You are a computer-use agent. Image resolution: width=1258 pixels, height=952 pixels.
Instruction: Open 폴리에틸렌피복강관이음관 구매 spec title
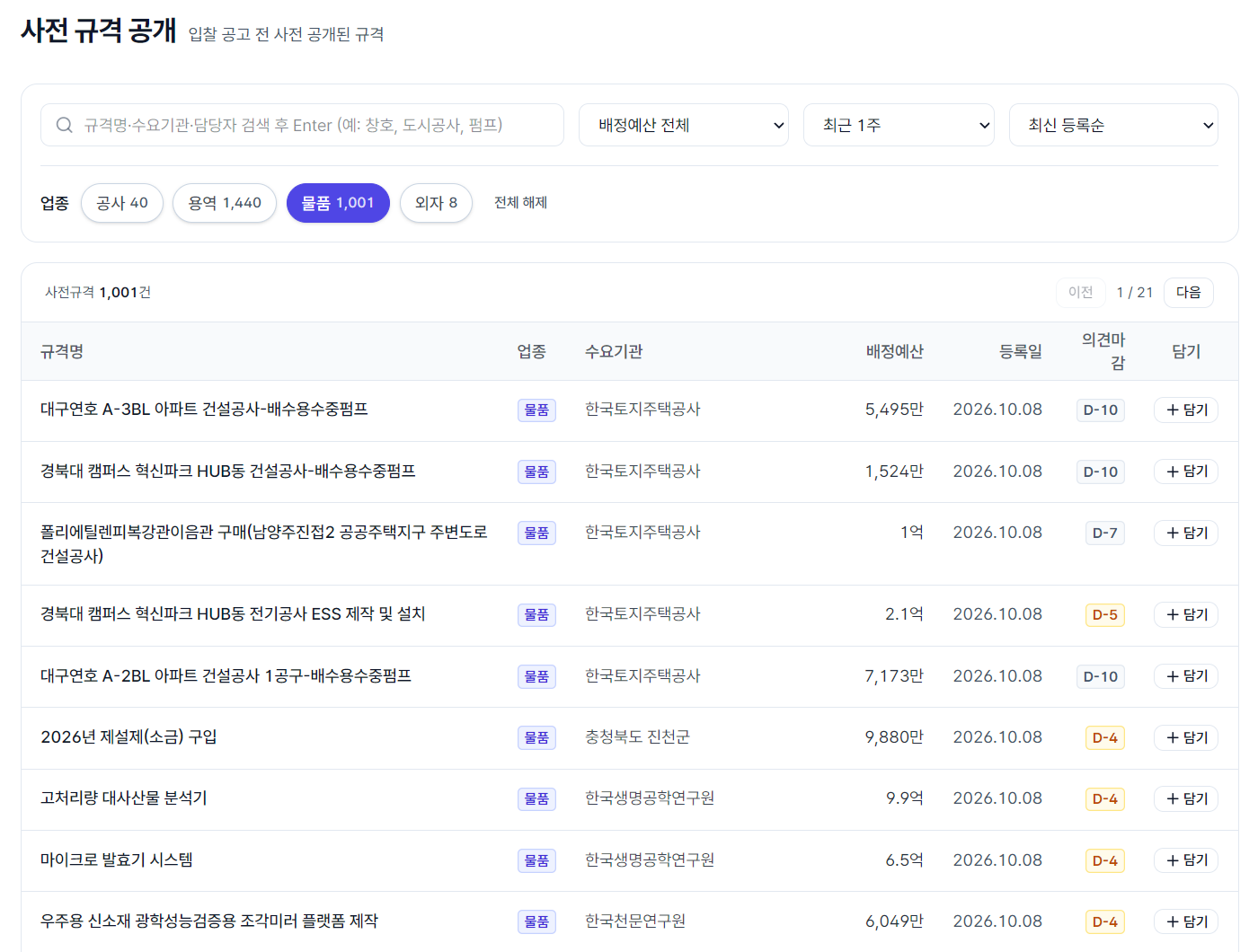point(264,544)
